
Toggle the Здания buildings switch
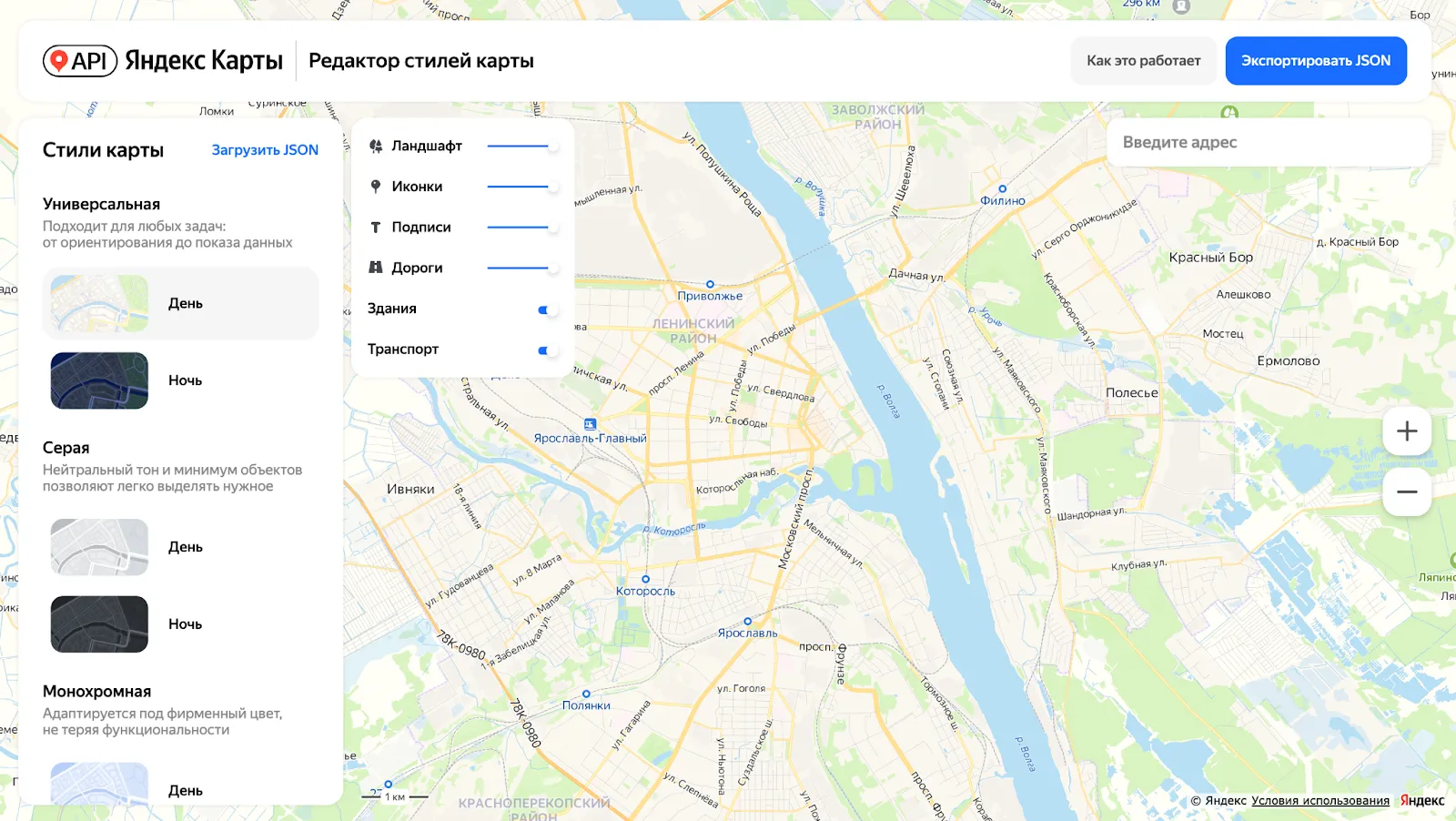546,309
